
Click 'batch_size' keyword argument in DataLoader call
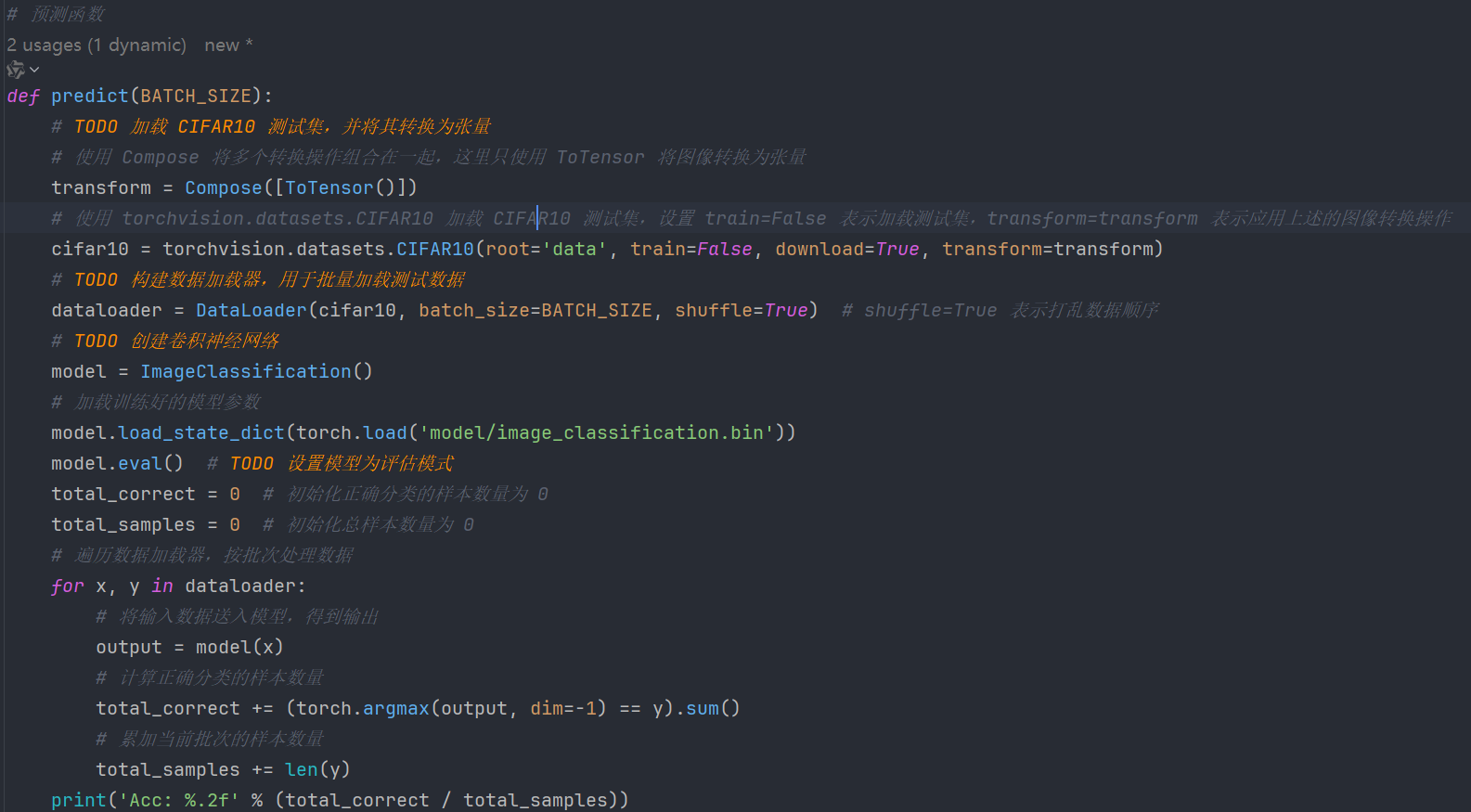(x=474, y=310)
